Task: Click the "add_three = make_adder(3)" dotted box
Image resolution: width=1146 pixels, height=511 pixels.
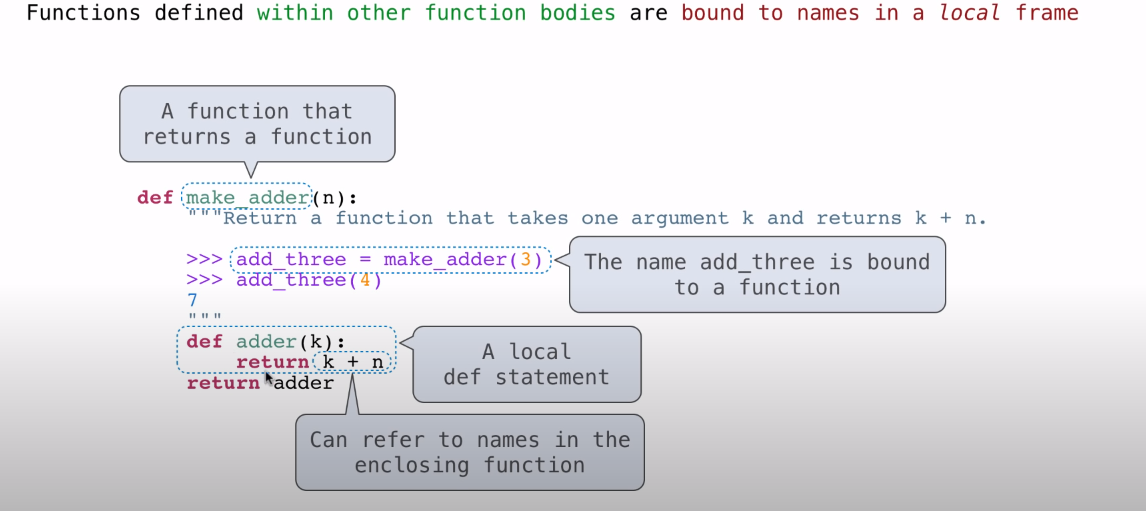Action: [x=390, y=261]
